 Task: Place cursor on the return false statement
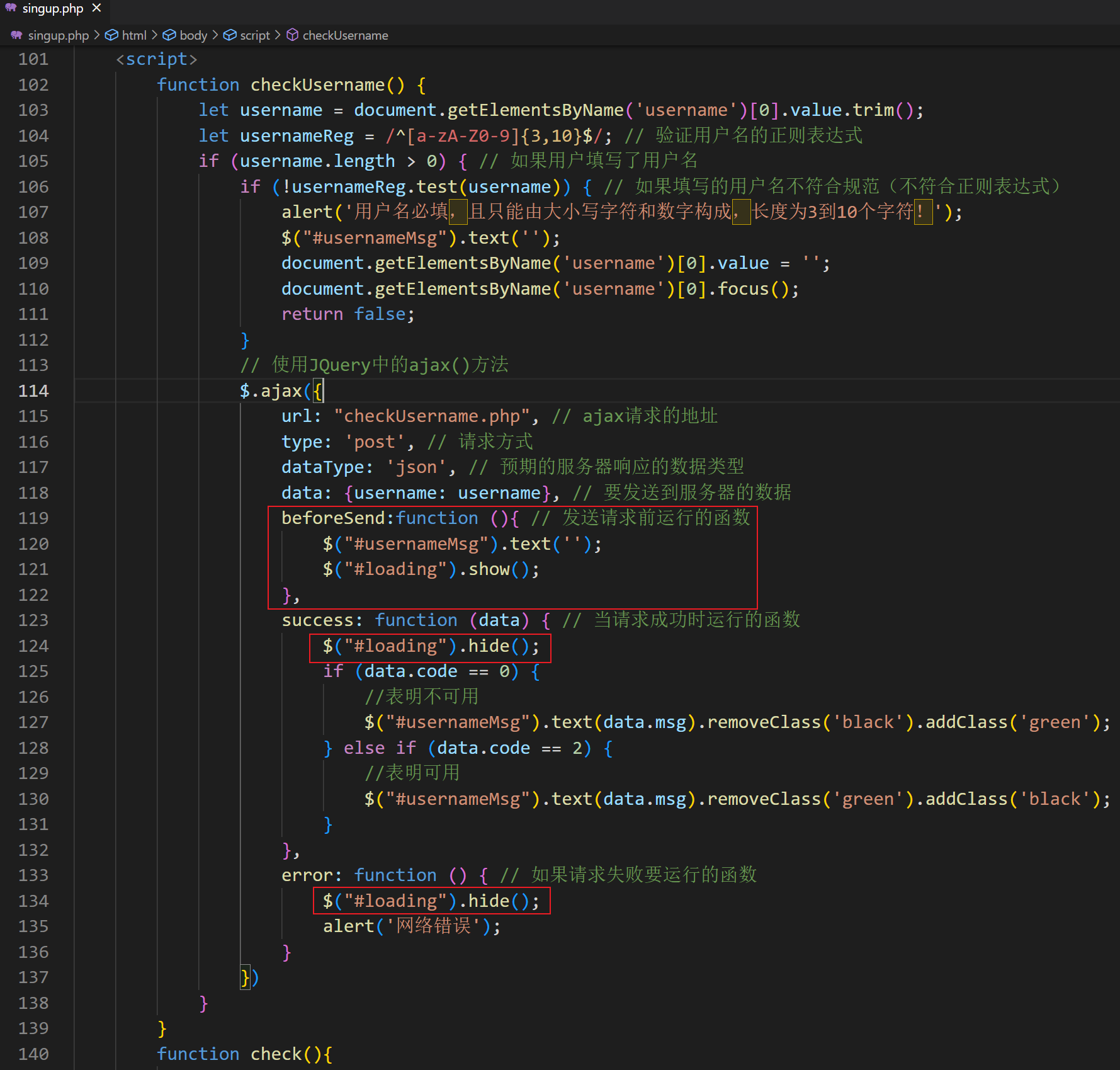point(348,314)
